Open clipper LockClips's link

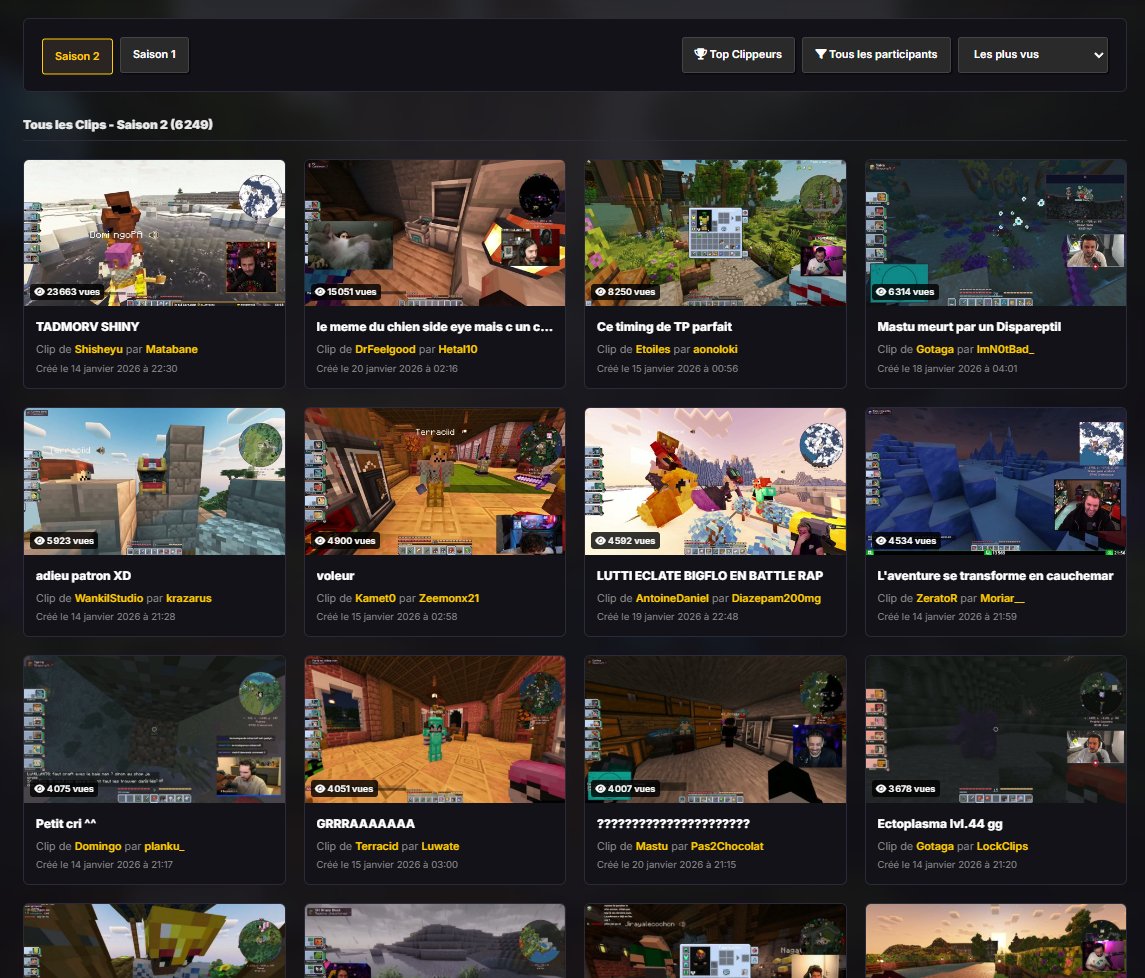(1002, 847)
